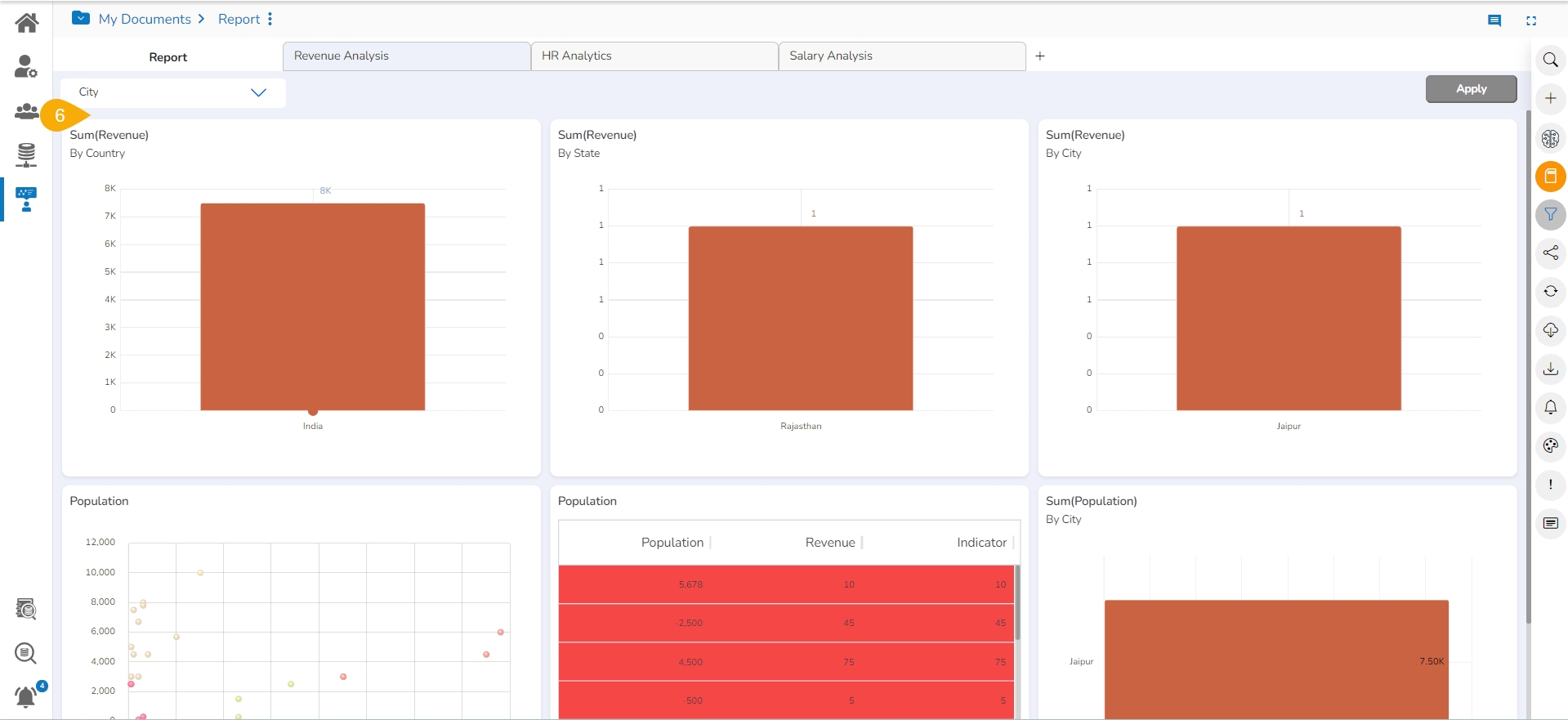Click the search magnifier icon at top right
The height and width of the screenshot is (720, 1568).
pyautogui.click(x=1550, y=60)
